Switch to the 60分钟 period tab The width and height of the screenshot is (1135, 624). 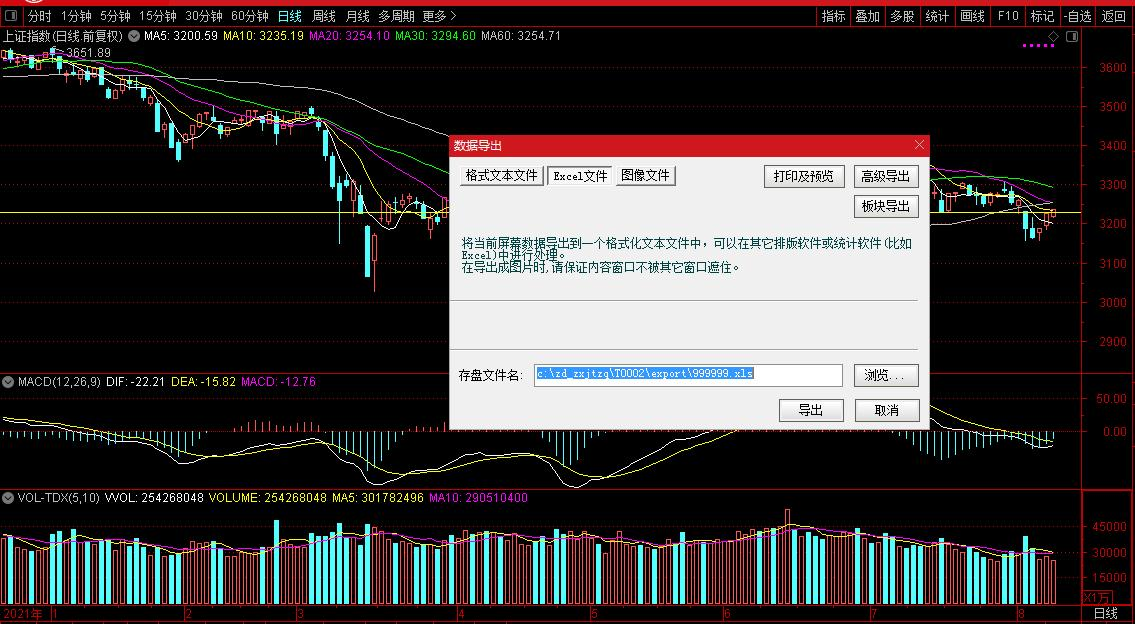pyautogui.click(x=249, y=16)
